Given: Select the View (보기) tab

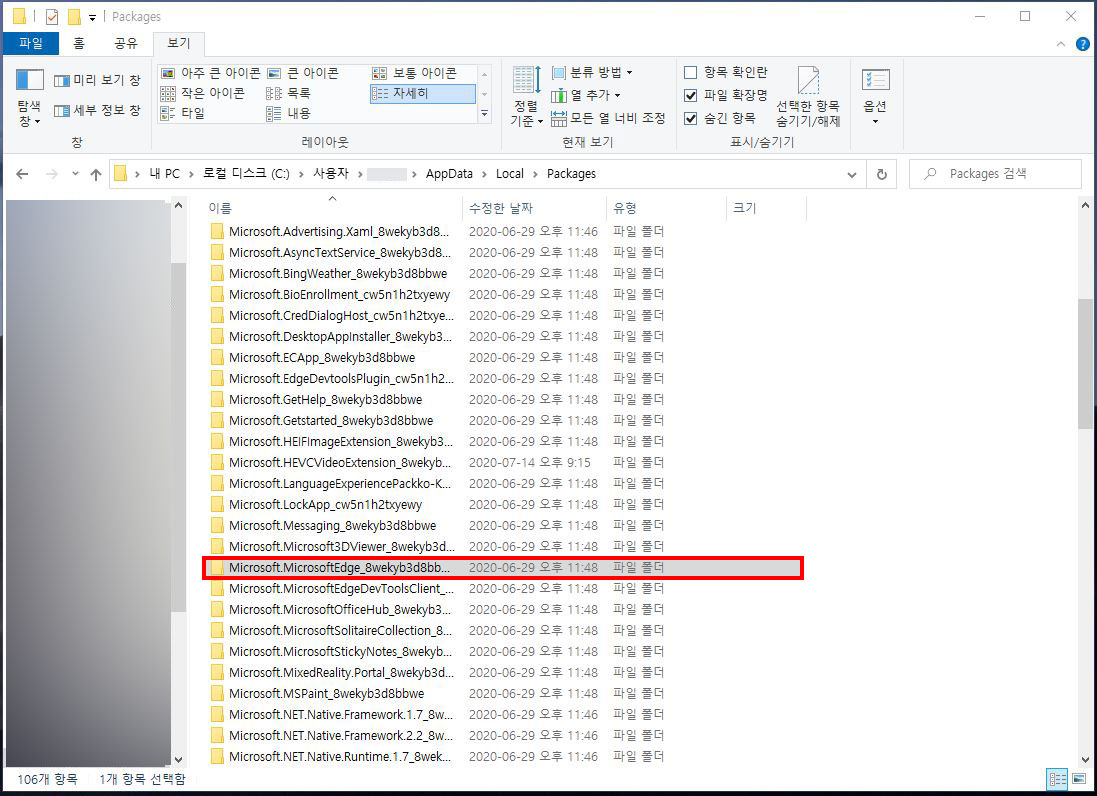Looking at the screenshot, I should [x=178, y=43].
